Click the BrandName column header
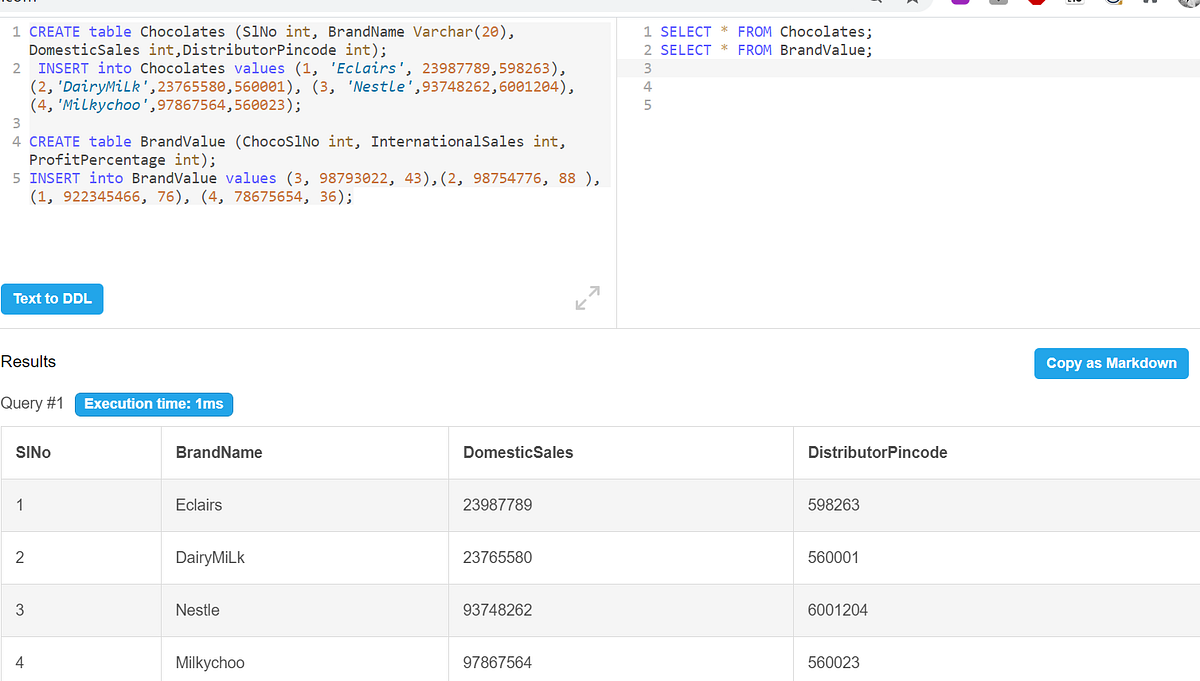This screenshot has width=1200, height=681. [x=219, y=452]
